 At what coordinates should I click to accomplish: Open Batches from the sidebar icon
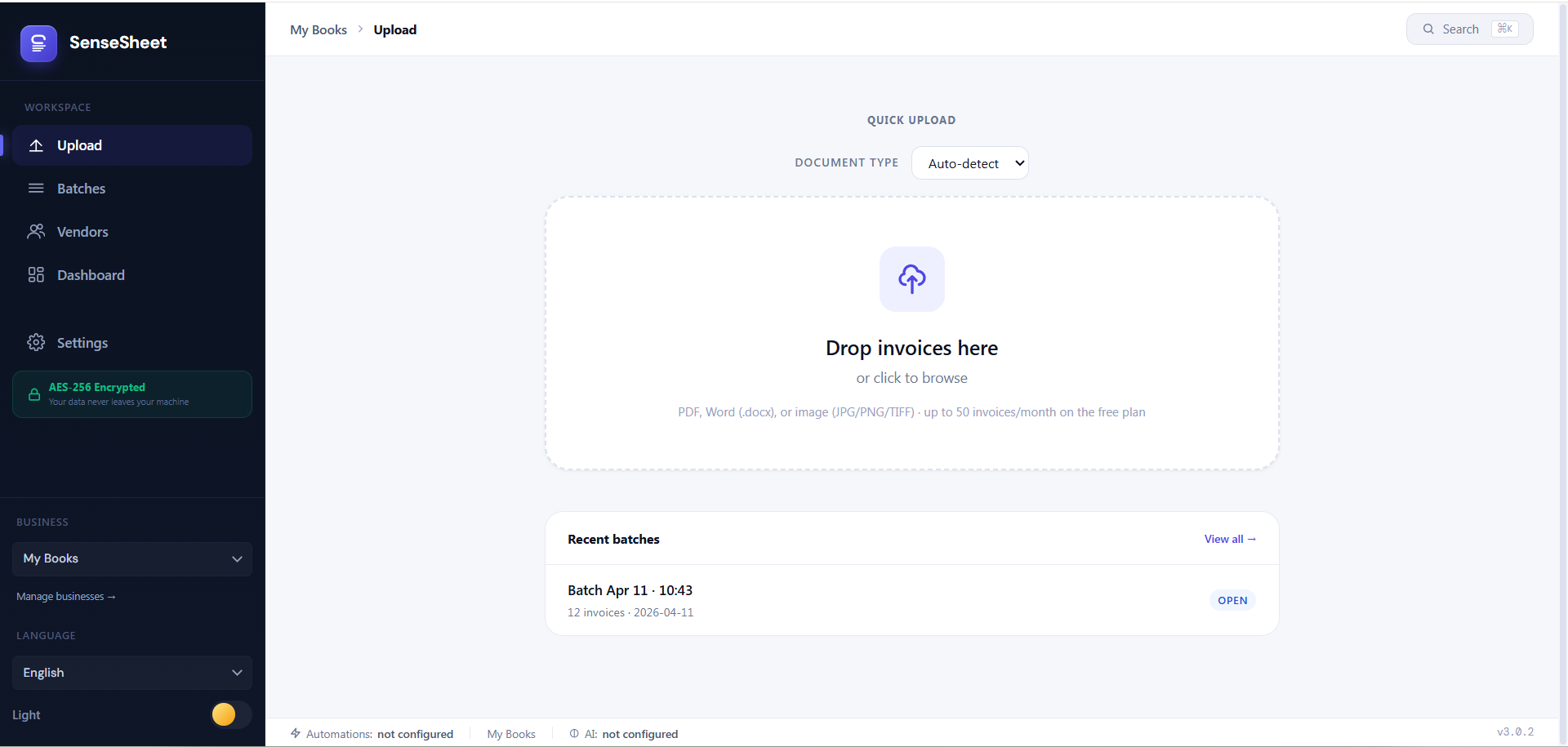click(x=36, y=188)
